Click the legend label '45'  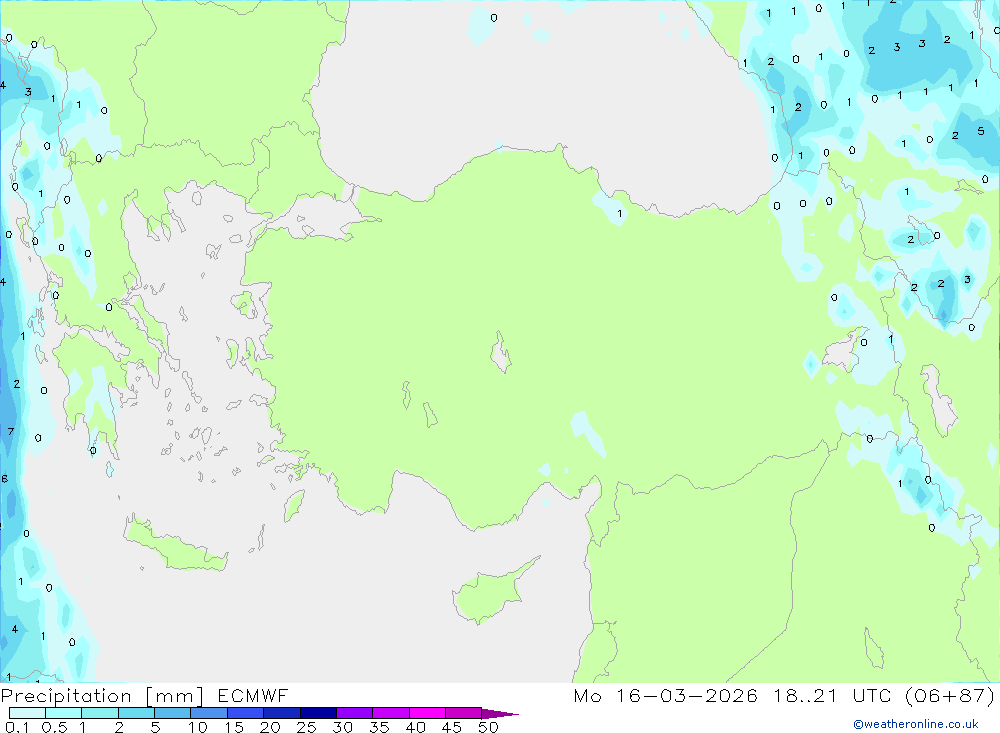coord(452,727)
